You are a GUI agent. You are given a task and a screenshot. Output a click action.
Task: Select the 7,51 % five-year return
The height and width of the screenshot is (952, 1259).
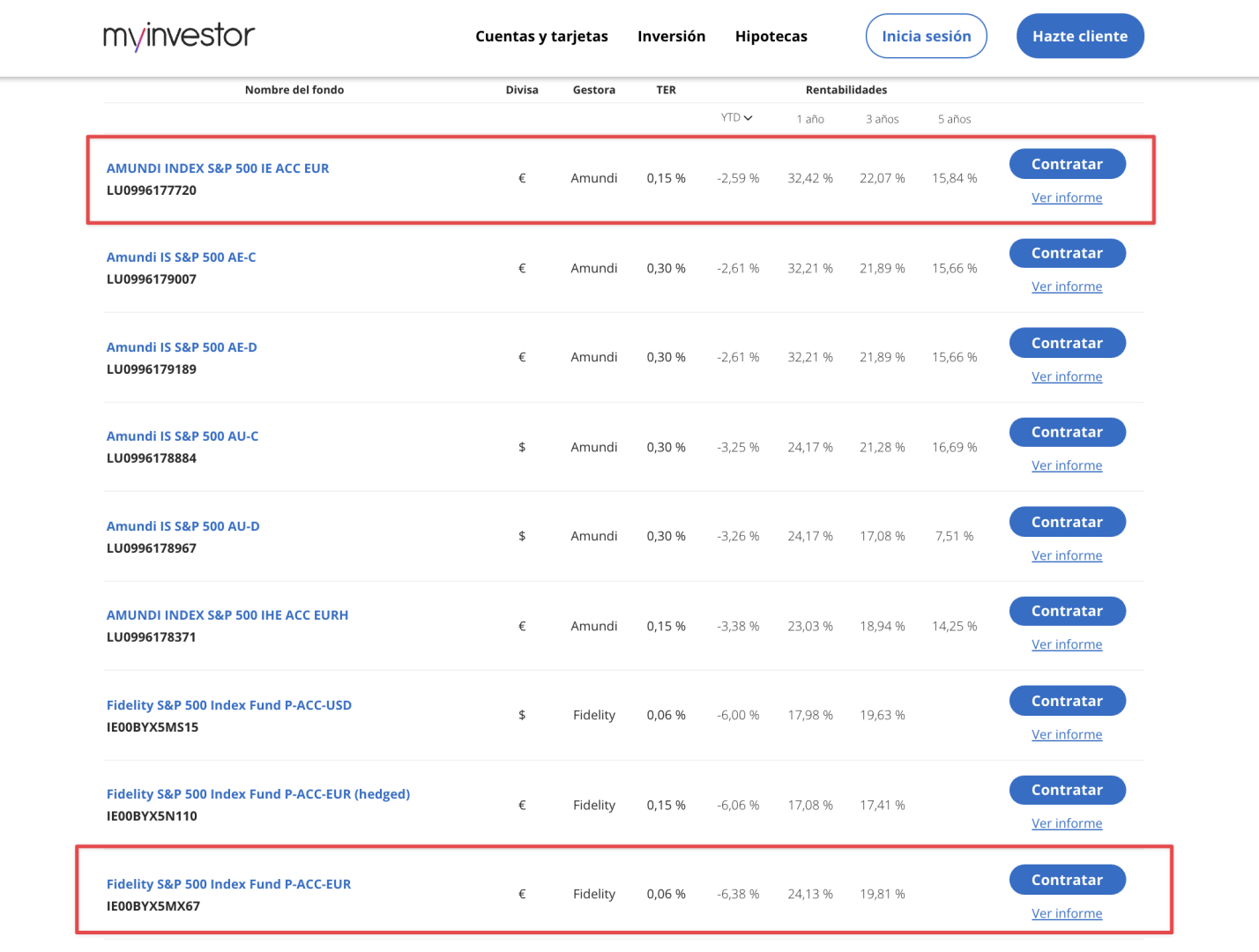[955, 536]
